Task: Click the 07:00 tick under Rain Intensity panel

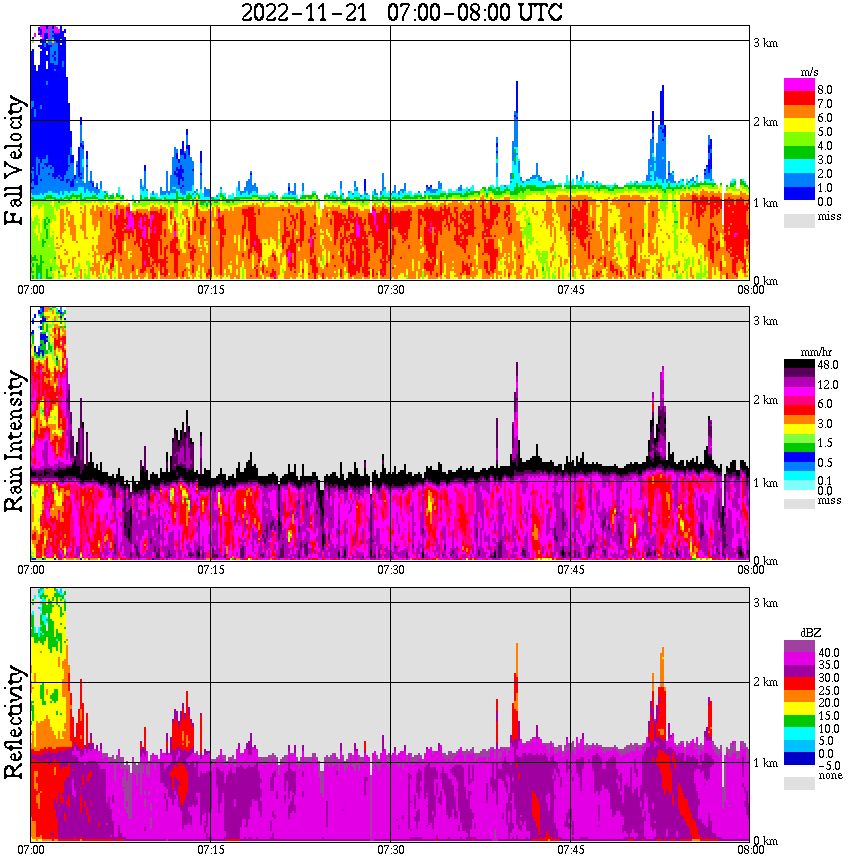Action: pyautogui.click(x=31, y=570)
